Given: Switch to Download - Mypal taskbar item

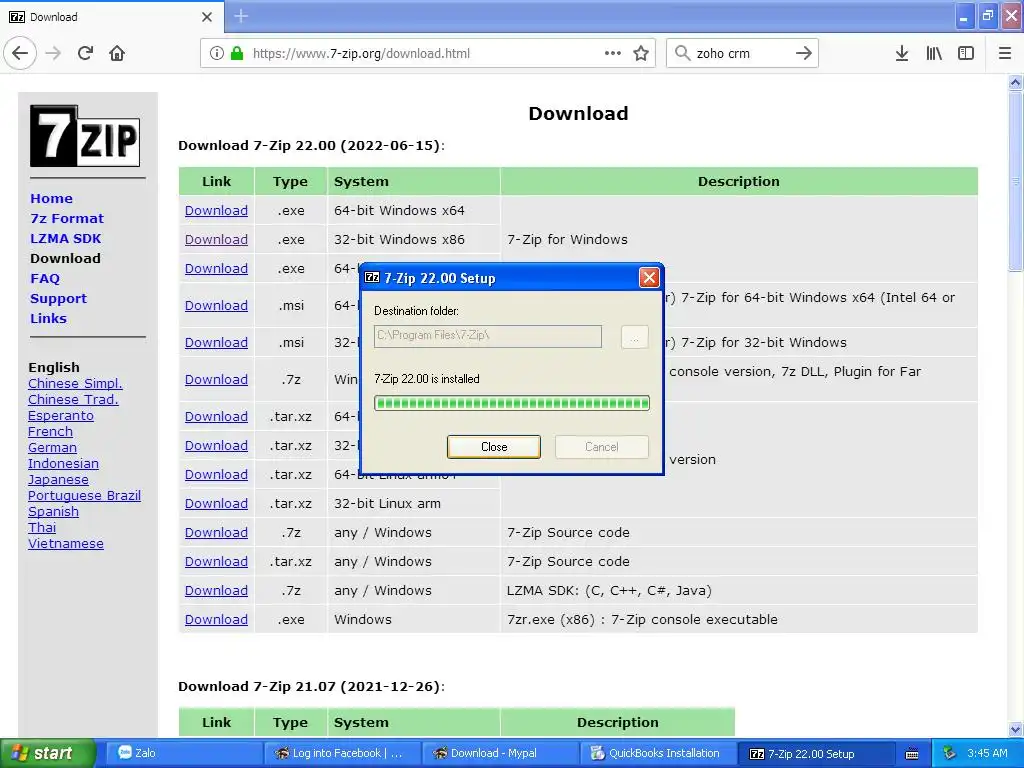Looking at the screenshot, I should click(500, 753).
